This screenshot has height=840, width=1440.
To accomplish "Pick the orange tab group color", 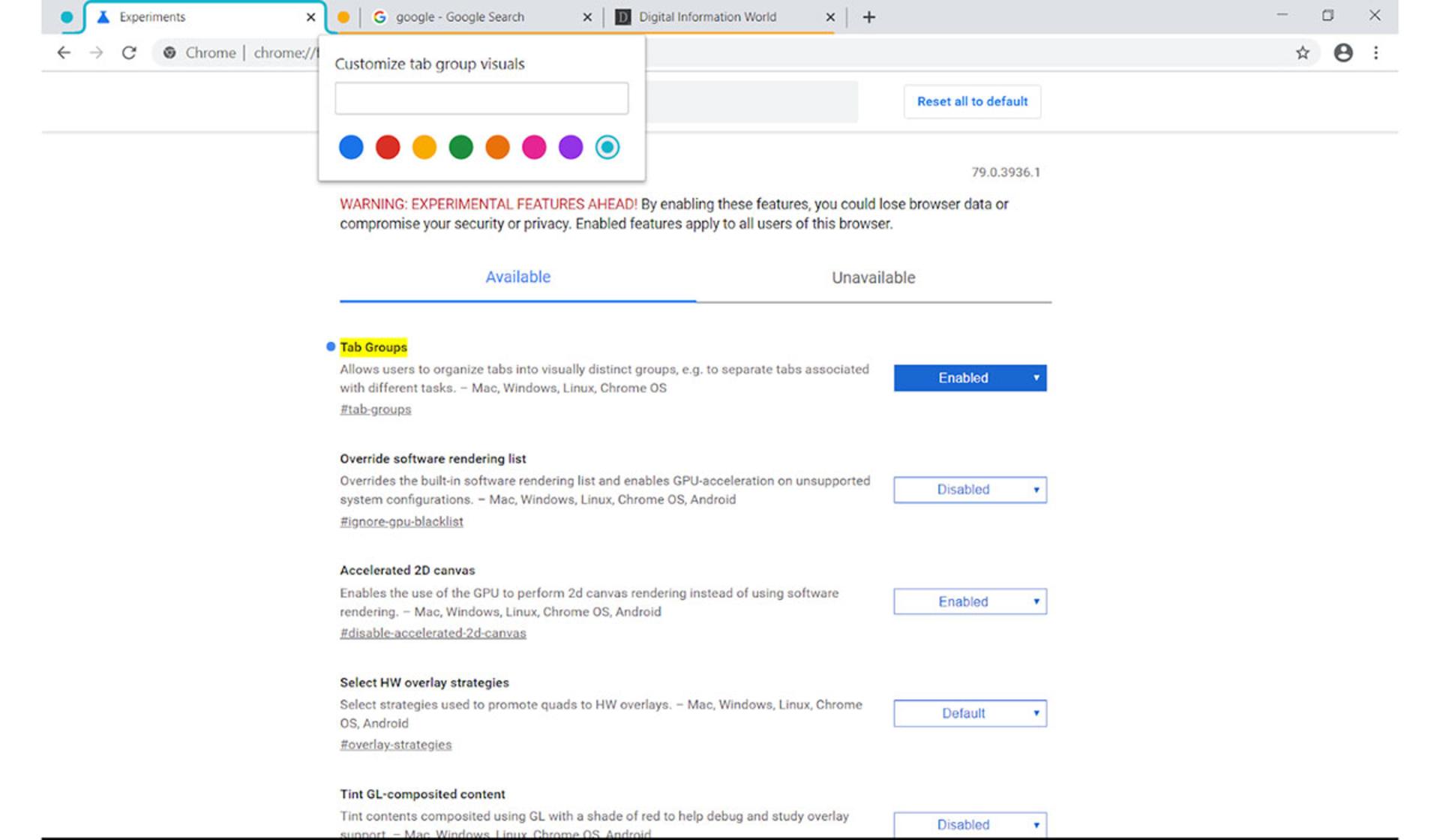I will pyautogui.click(x=497, y=147).
